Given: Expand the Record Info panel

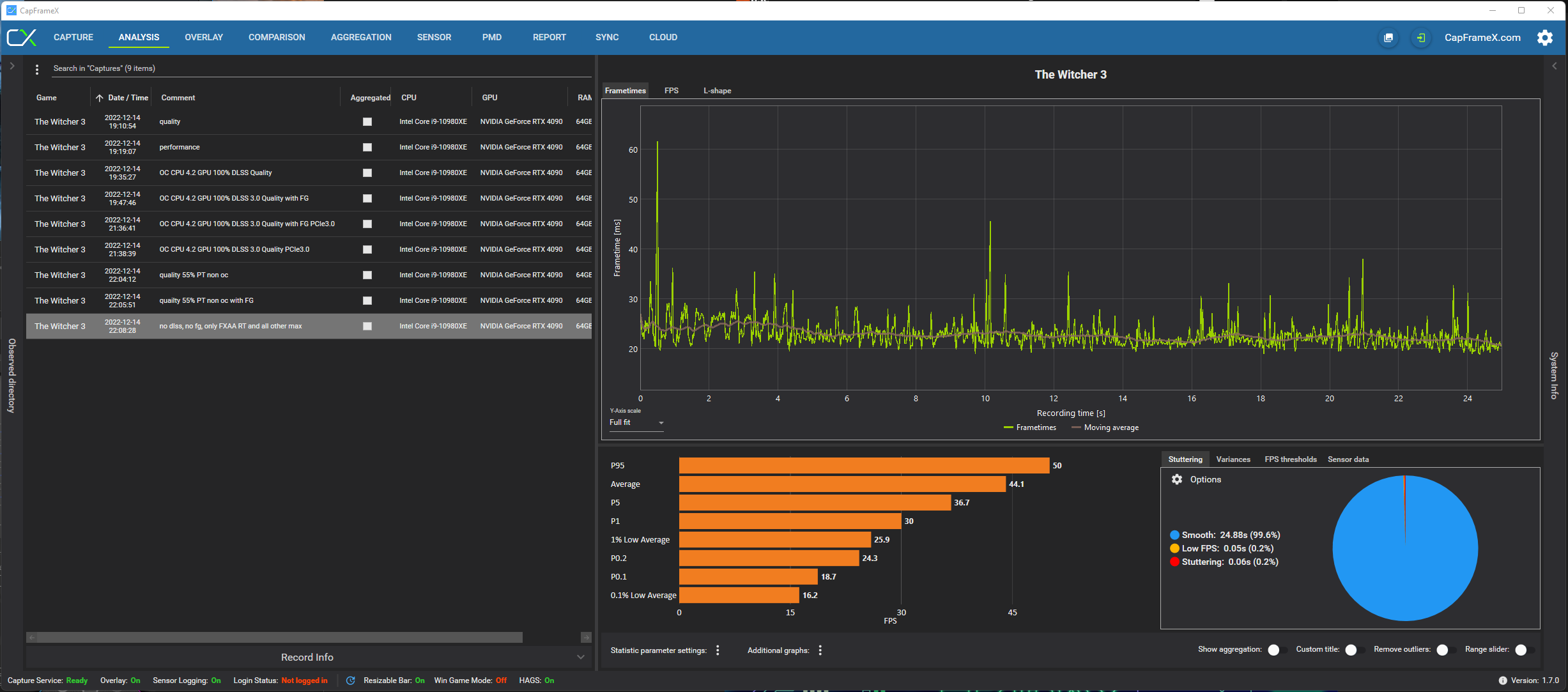Looking at the screenshot, I should [580, 657].
